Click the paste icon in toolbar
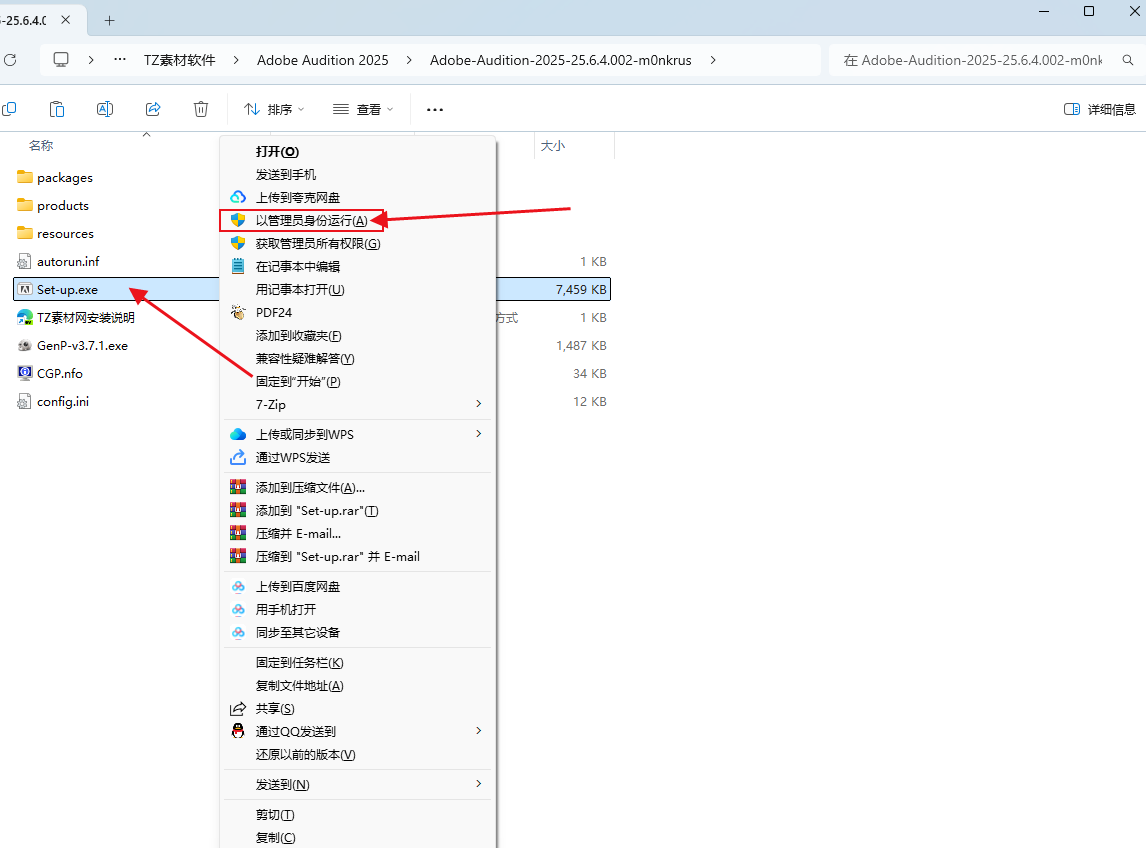The height and width of the screenshot is (848, 1146). point(57,109)
